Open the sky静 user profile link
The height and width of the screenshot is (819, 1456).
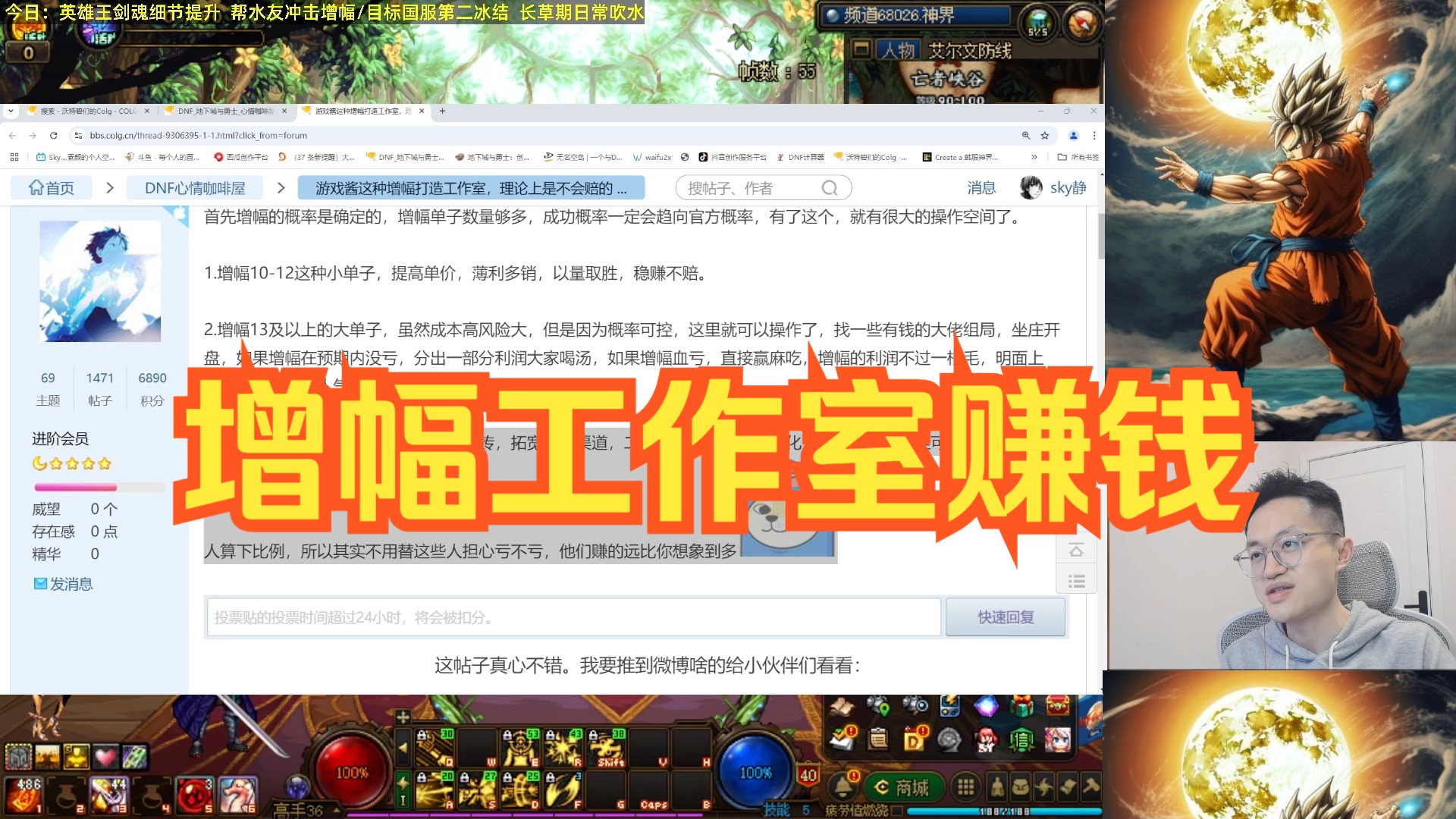1068,188
